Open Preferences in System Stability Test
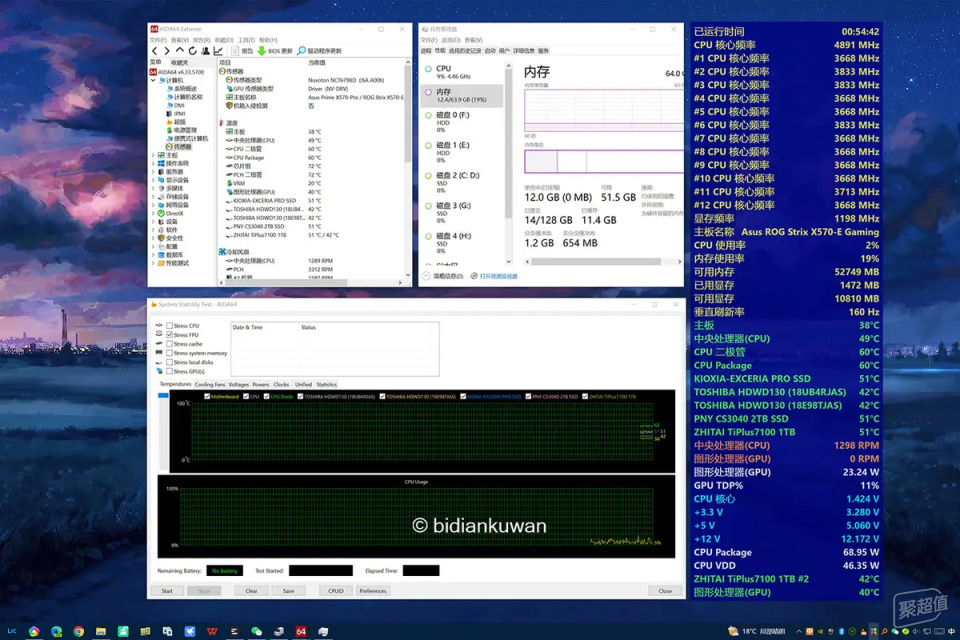960x640 pixels. coord(373,591)
